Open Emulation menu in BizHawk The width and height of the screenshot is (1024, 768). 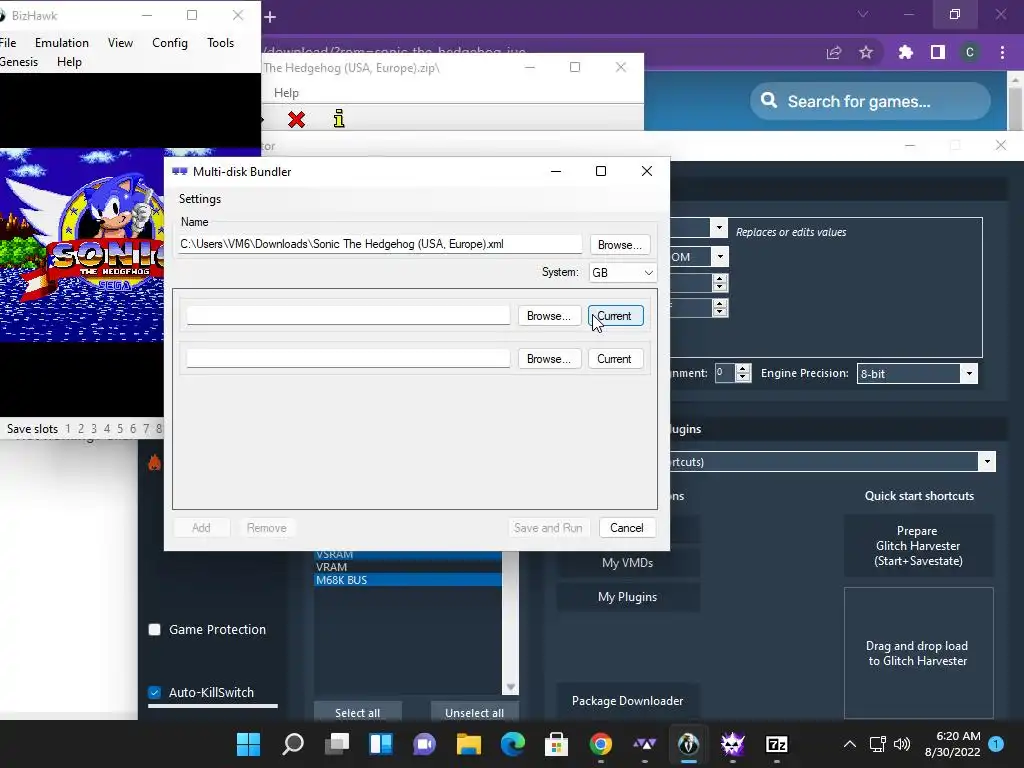click(x=62, y=42)
